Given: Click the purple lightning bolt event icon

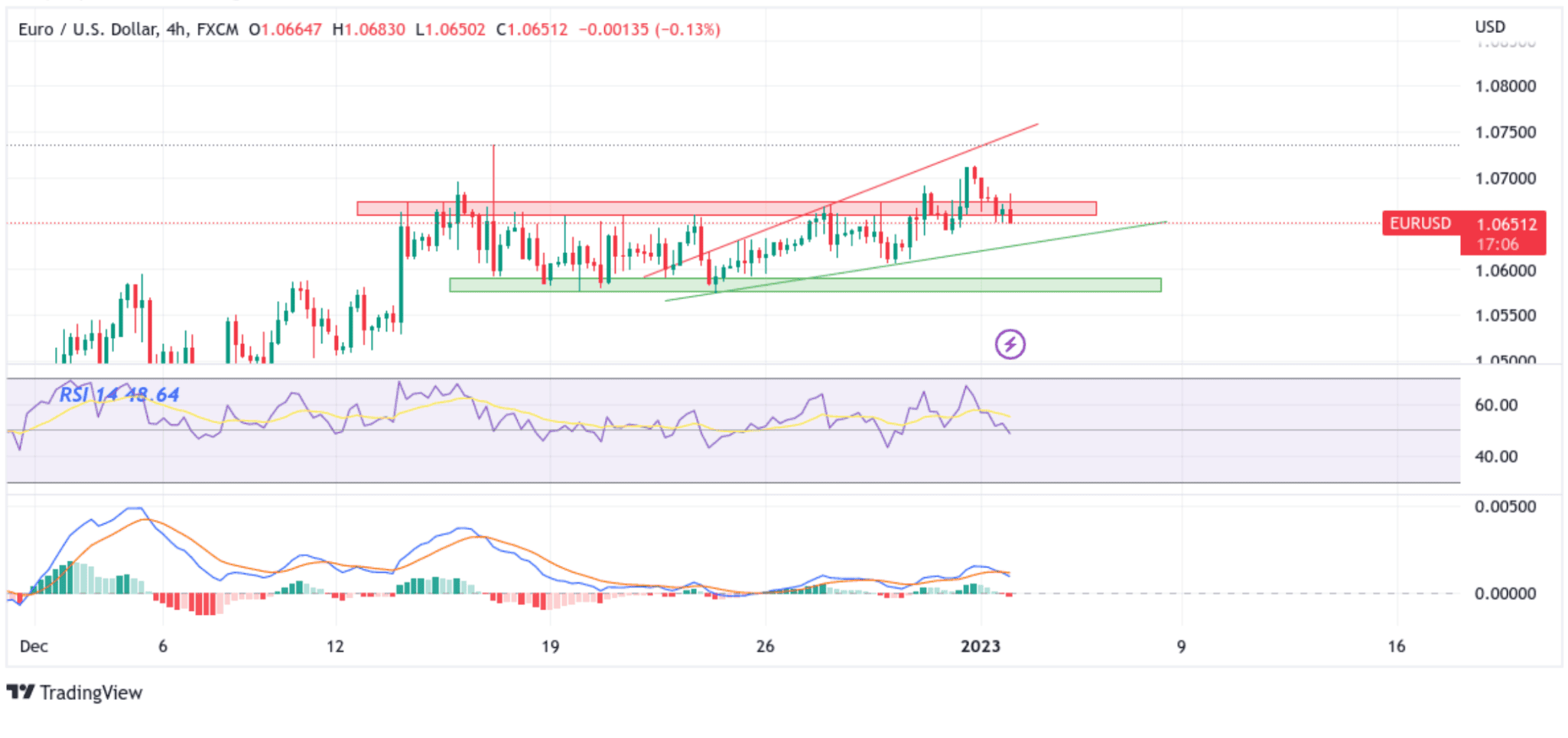Looking at the screenshot, I should tap(1010, 344).
